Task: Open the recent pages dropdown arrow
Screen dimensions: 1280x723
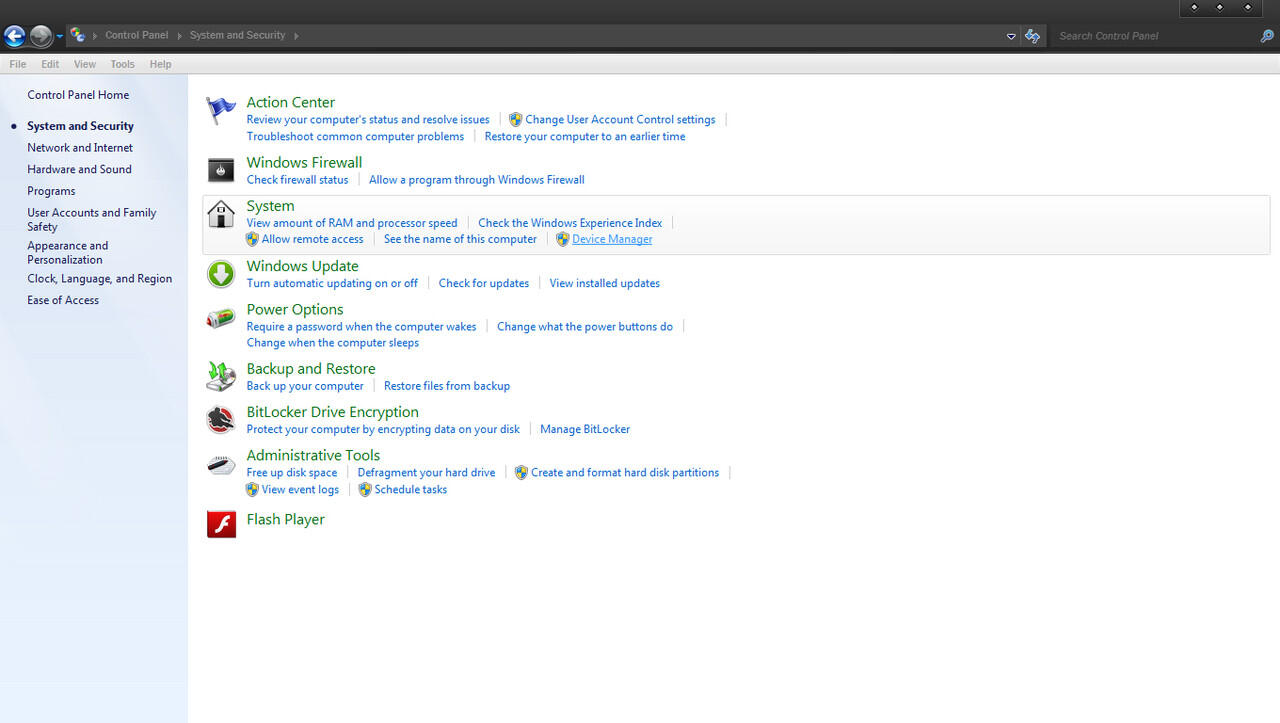Action: [x=60, y=36]
